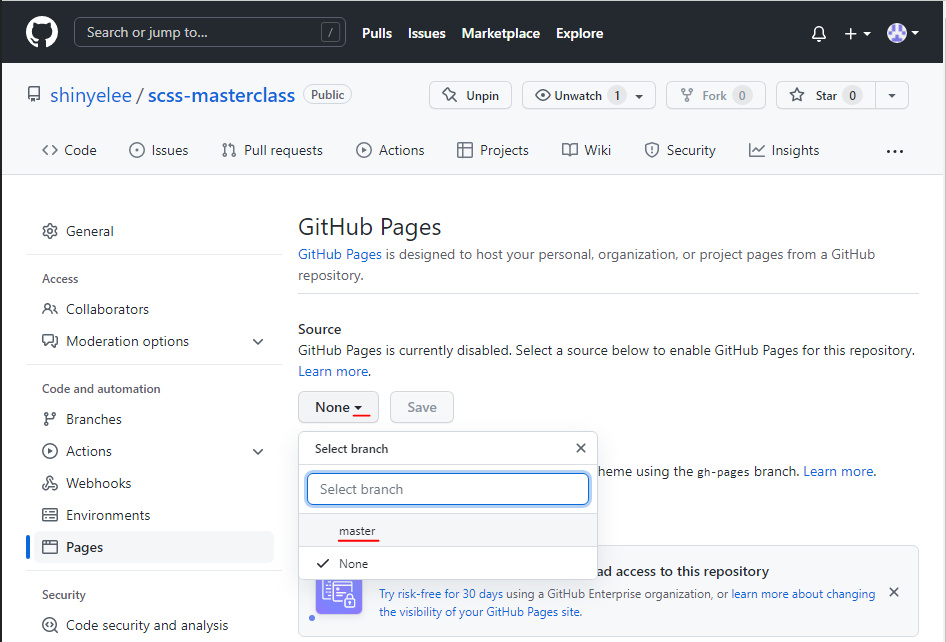This screenshot has height=642, width=946.
Task: Open the three-dots more tabs menu
Action: [895, 151]
